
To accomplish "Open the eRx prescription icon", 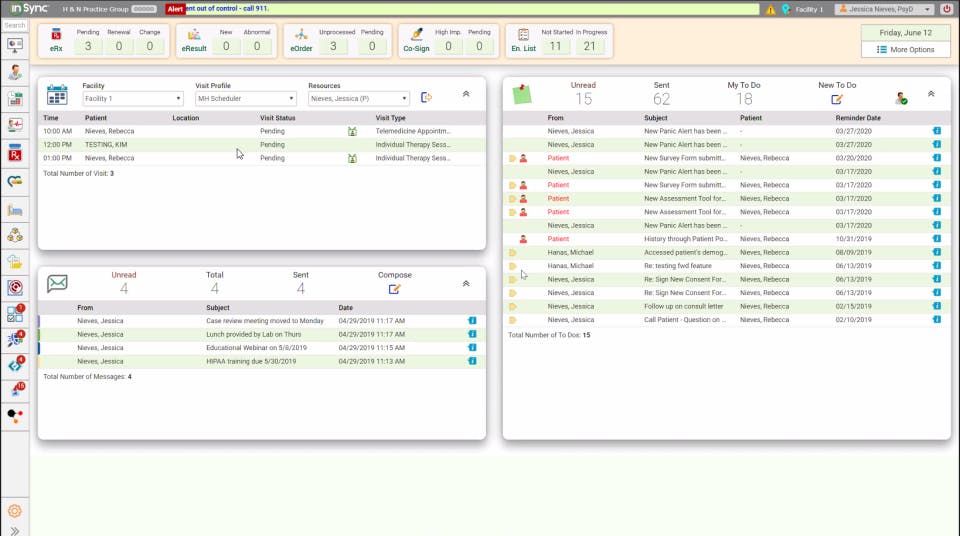I will click(56, 35).
